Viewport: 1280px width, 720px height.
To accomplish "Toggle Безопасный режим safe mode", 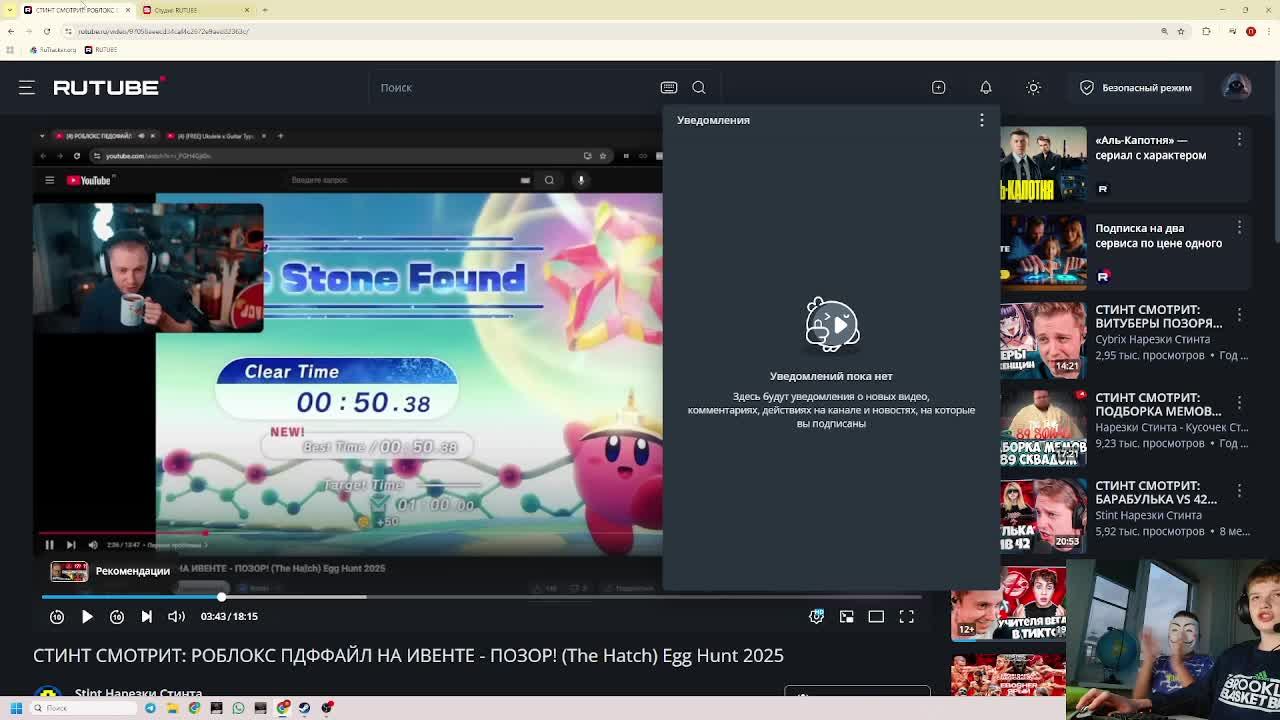I will pyautogui.click(x=1135, y=88).
